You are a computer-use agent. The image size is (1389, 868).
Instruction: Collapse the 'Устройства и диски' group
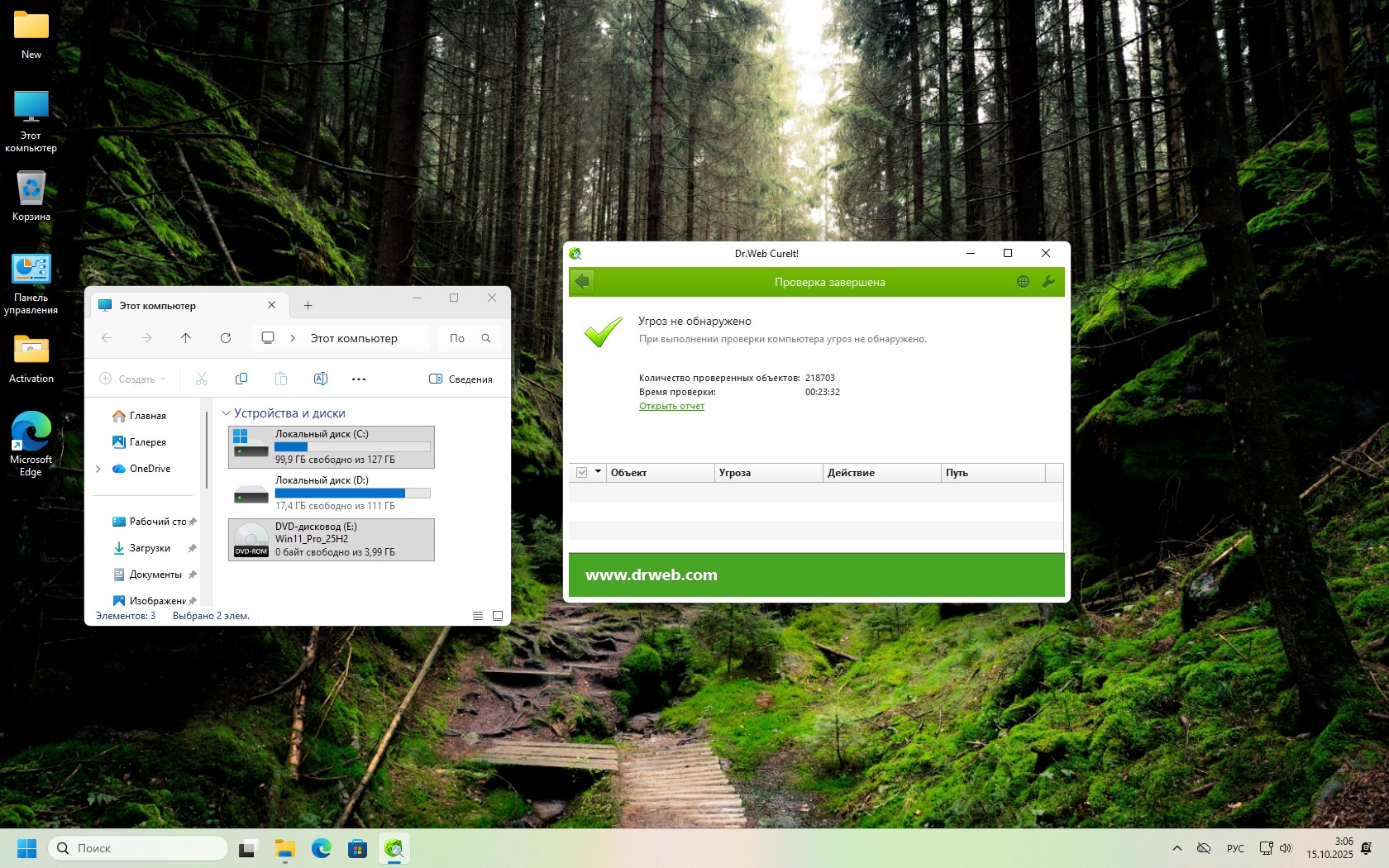point(226,413)
